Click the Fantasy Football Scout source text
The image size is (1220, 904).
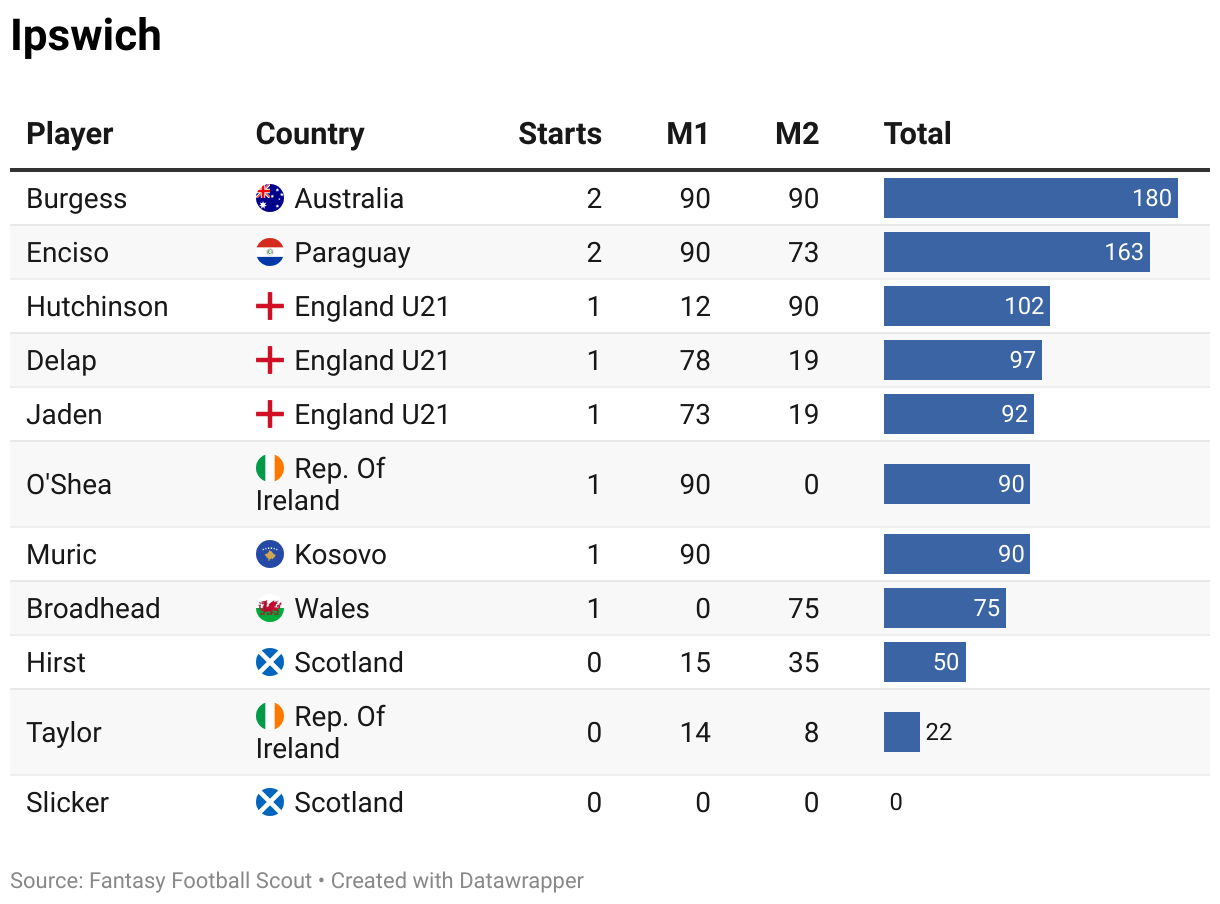point(200,881)
